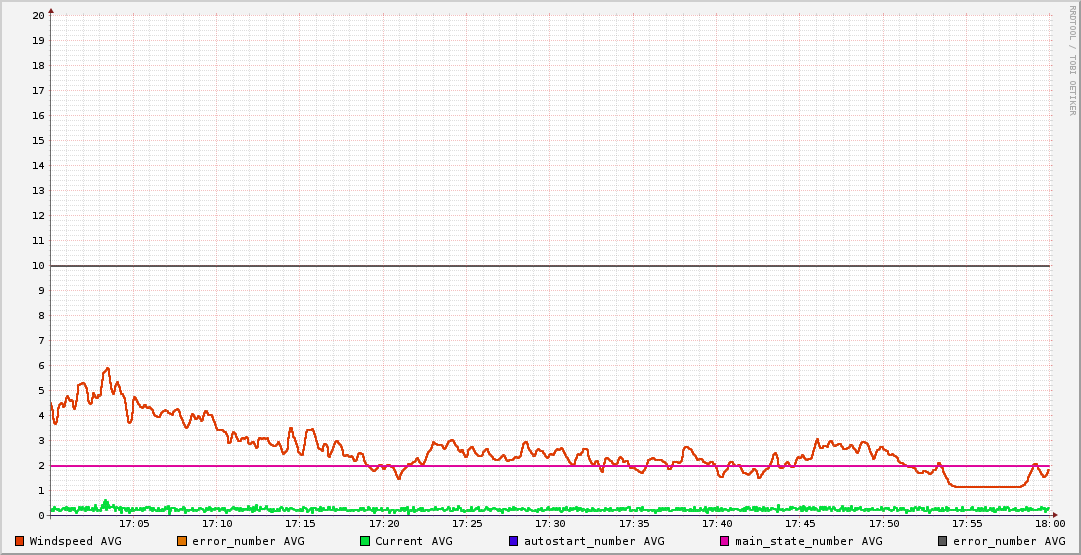Click the 17:30 time axis label
1081x555 pixels.
click(x=550, y=523)
